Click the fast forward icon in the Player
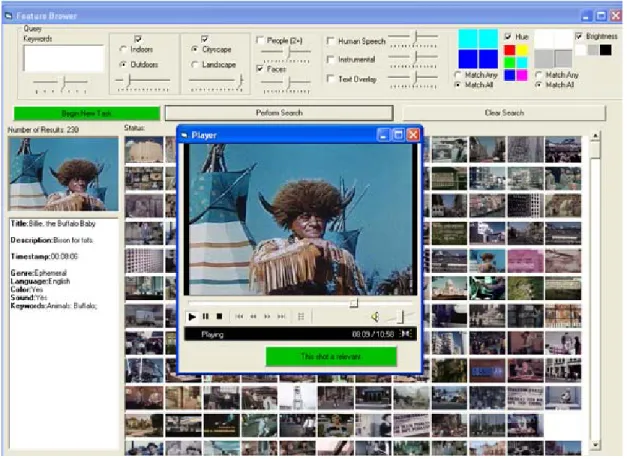Viewport: 627px width, 459px height. coord(267,317)
